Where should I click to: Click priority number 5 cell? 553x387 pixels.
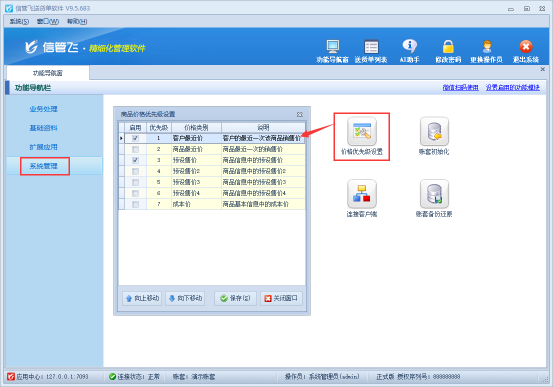159,182
